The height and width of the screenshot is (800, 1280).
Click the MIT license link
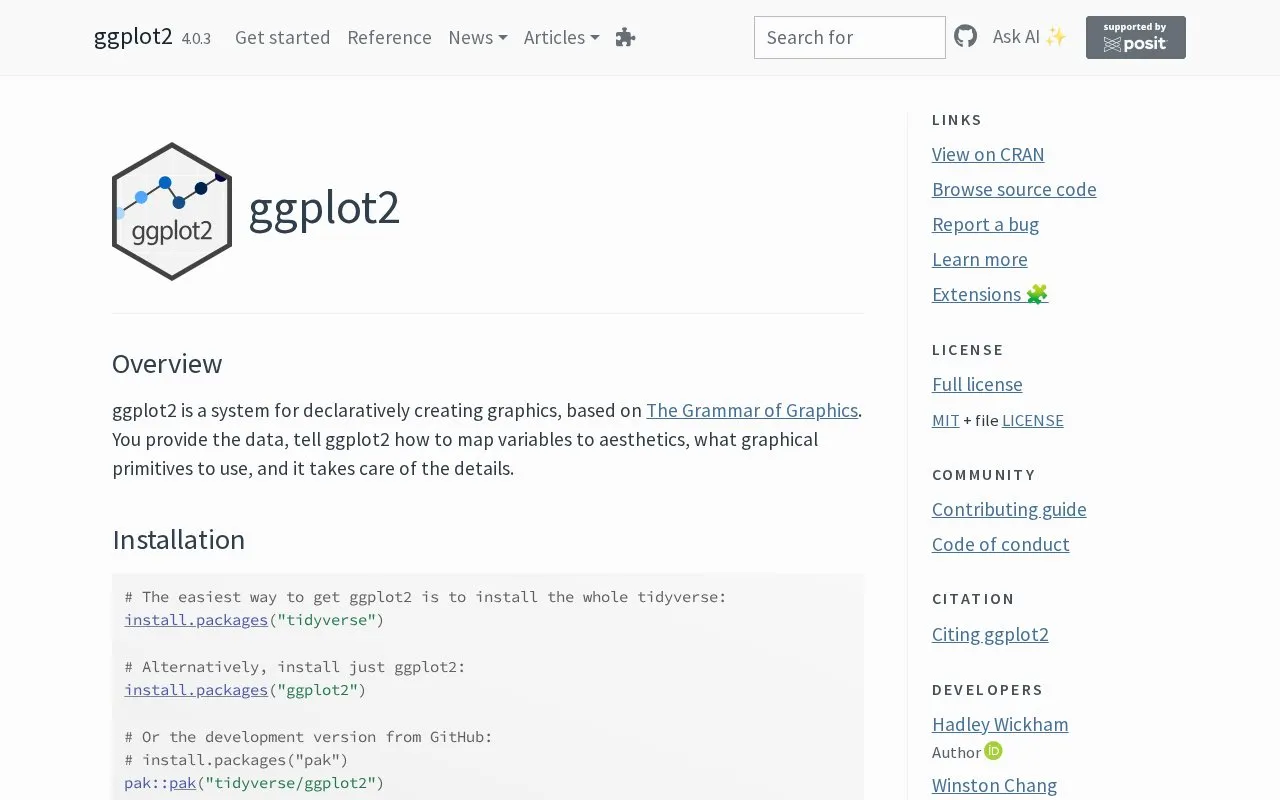point(945,420)
